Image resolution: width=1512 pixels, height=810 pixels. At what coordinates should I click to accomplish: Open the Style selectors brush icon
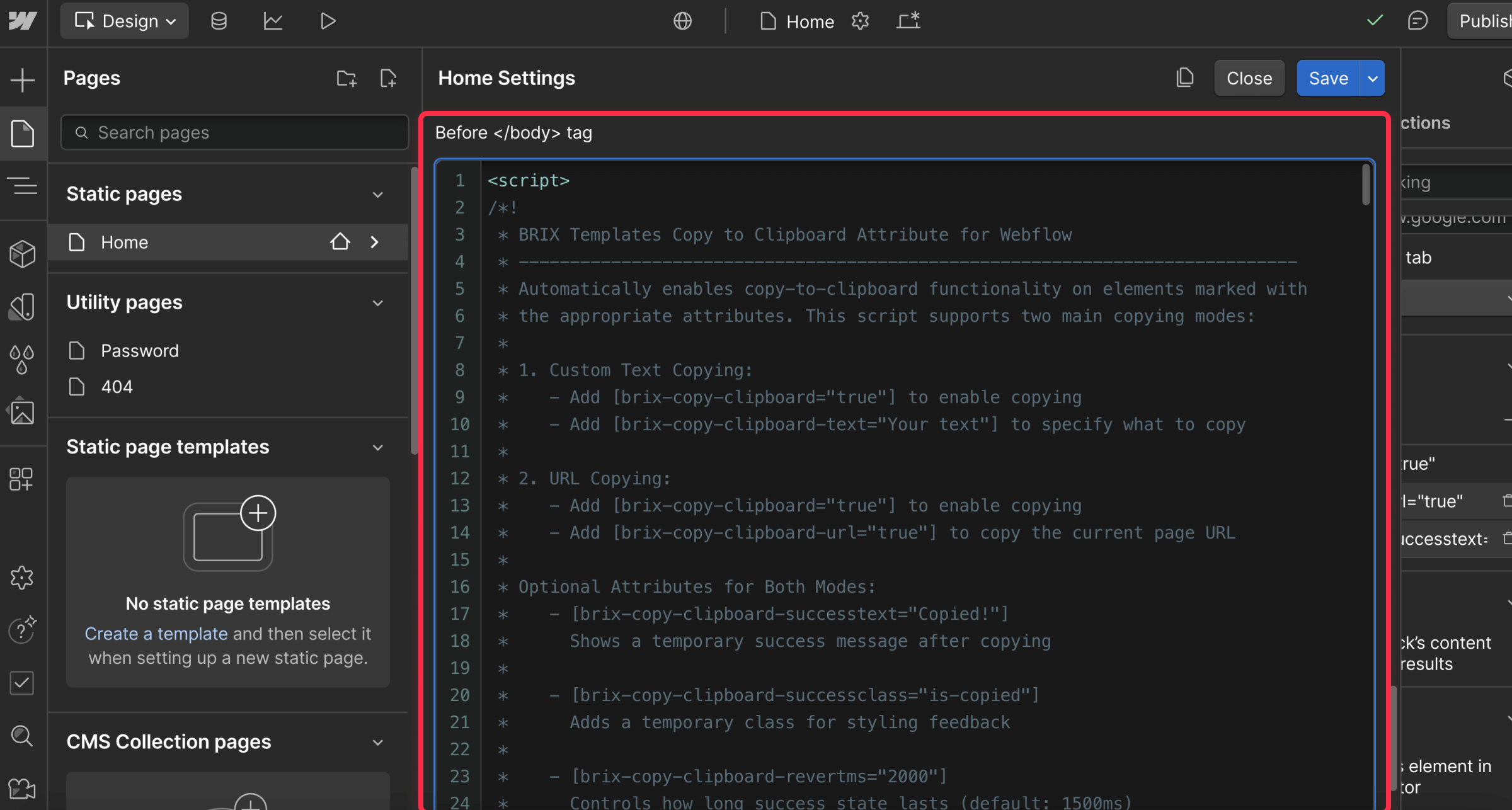(23, 307)
